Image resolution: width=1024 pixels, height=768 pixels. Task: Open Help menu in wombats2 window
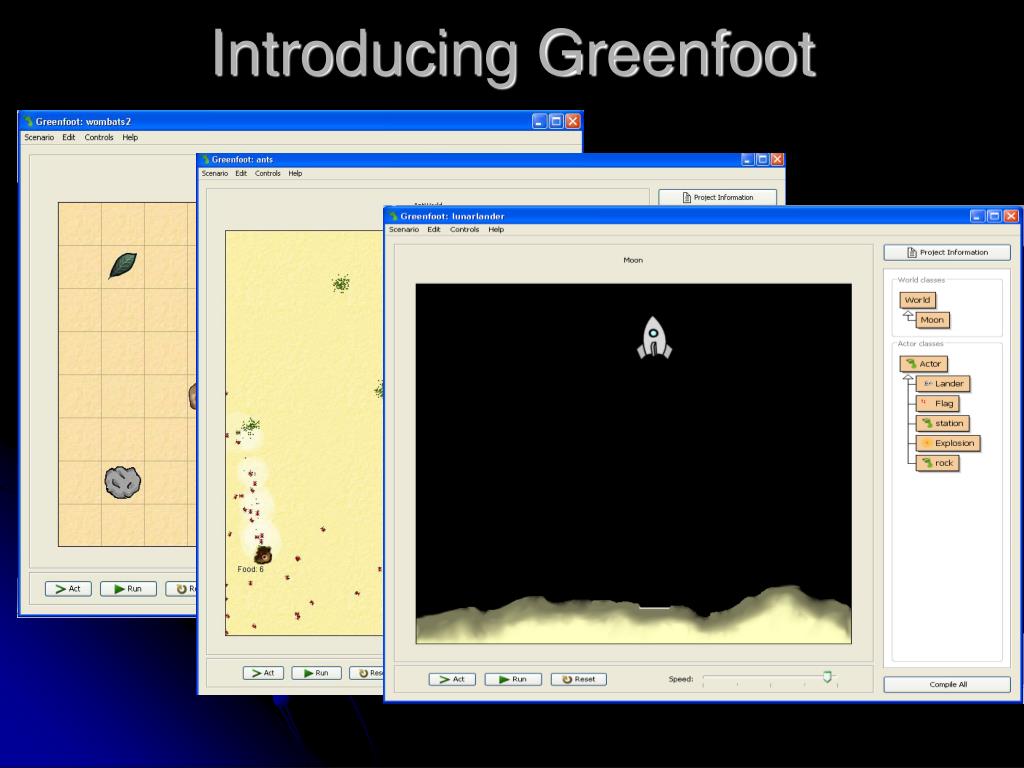pyautogui.click(x=130, y=137)
